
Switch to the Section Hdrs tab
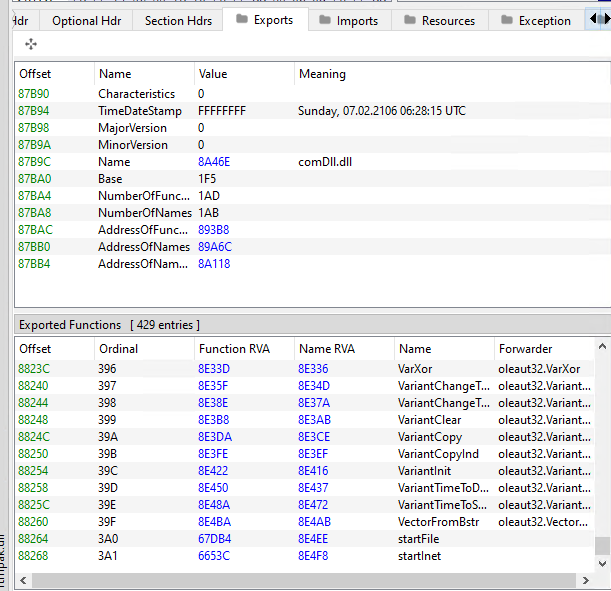click(178, 21)
